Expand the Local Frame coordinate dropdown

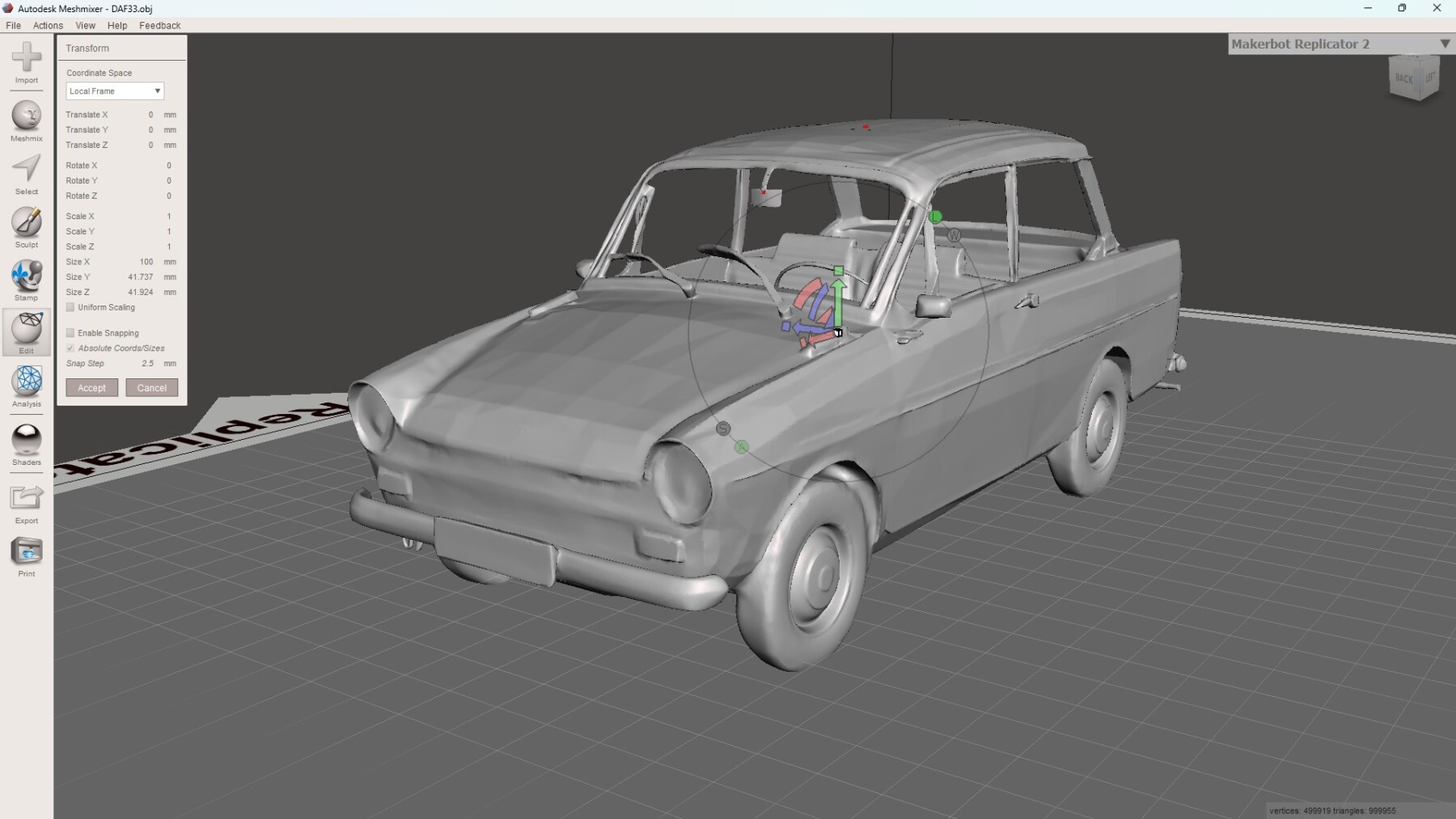(x=115, y=91)
